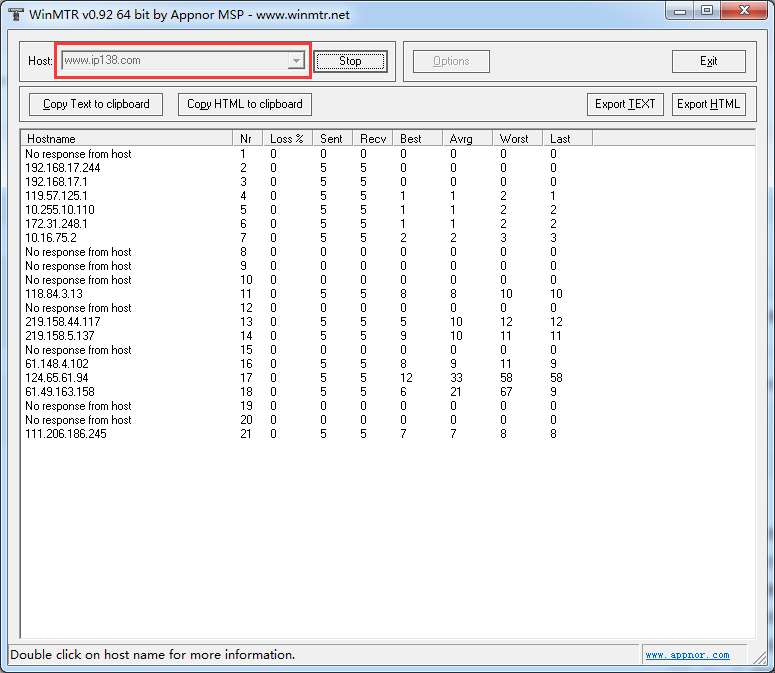Close the WinMTR window
The image size is (775, 673).
744,11
